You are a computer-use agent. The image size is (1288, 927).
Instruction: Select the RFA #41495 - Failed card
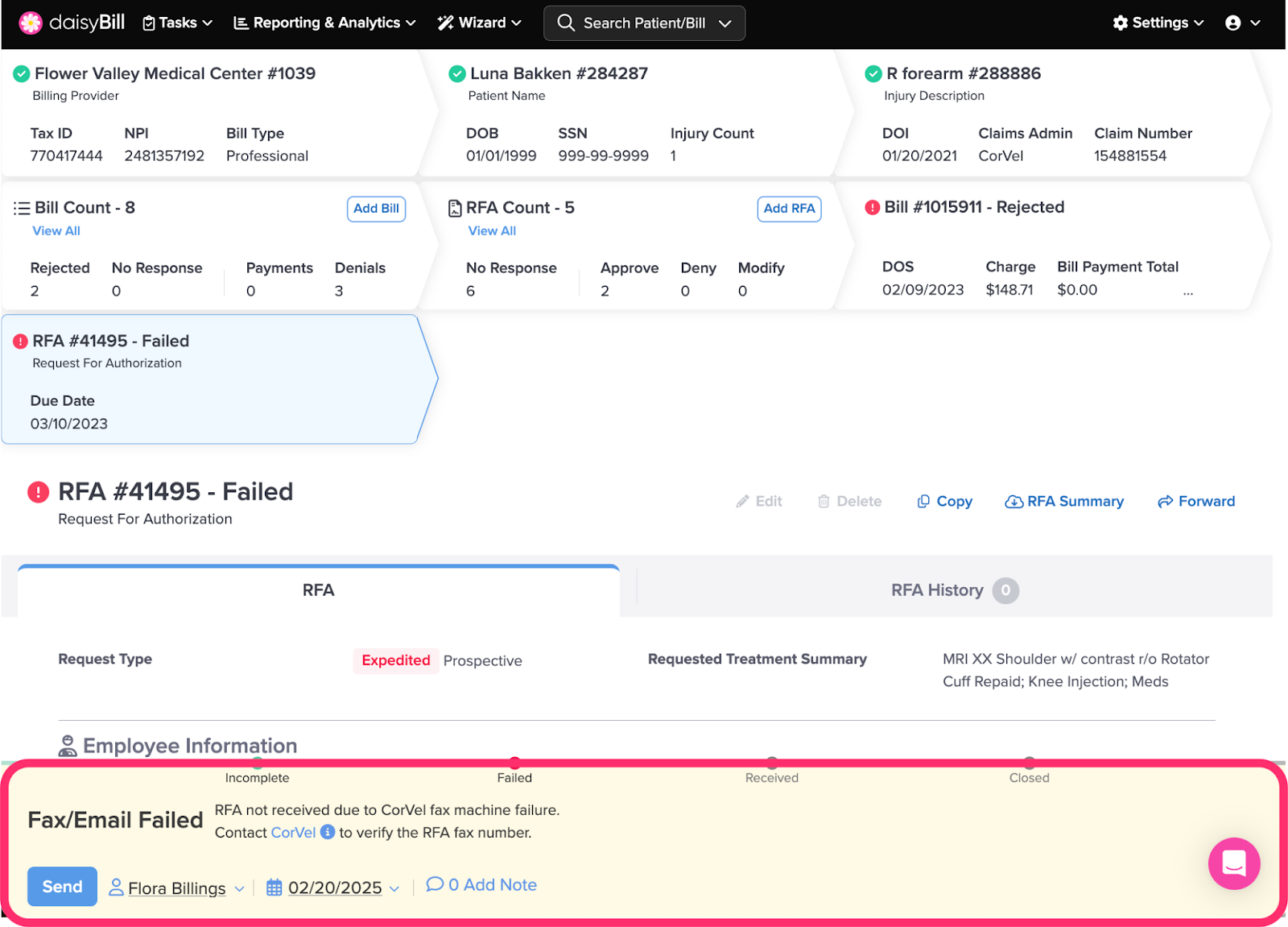[x=219, y=379]
